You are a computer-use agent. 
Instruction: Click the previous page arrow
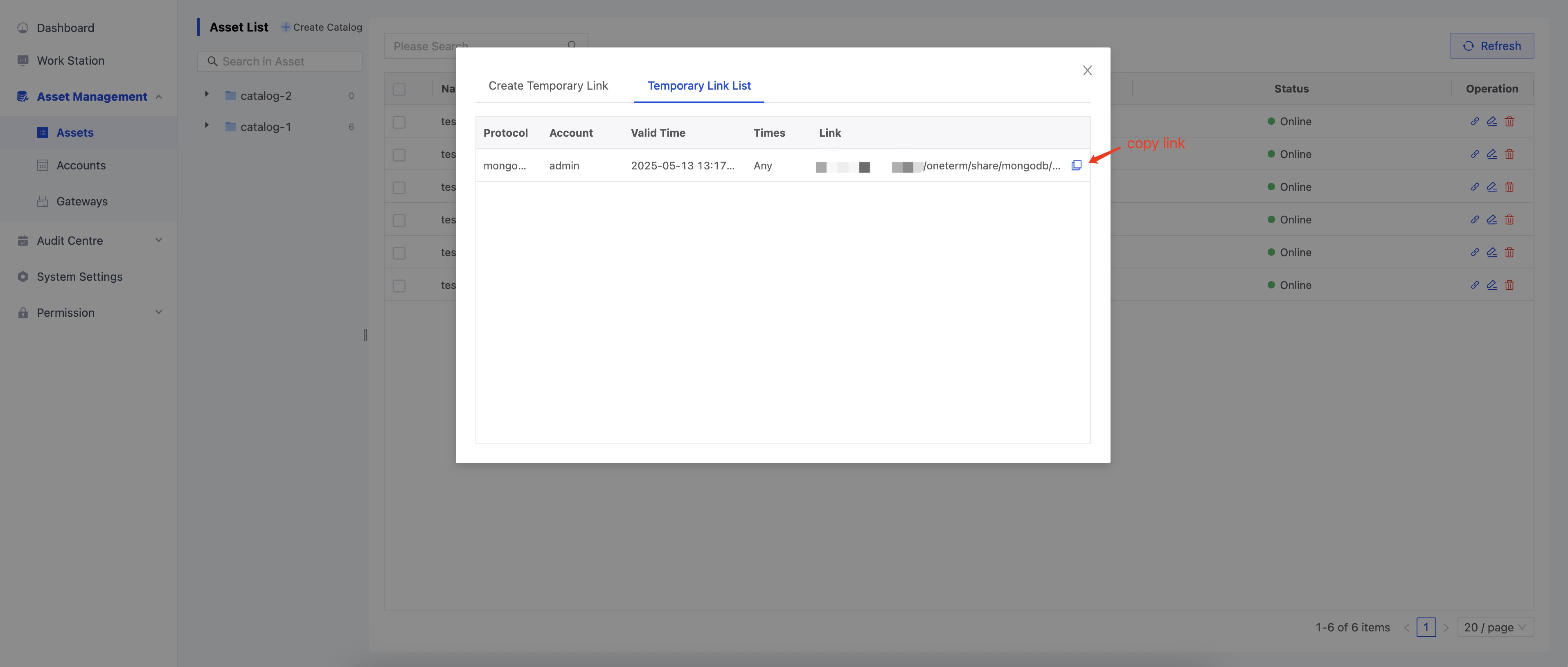(1406, 627)
